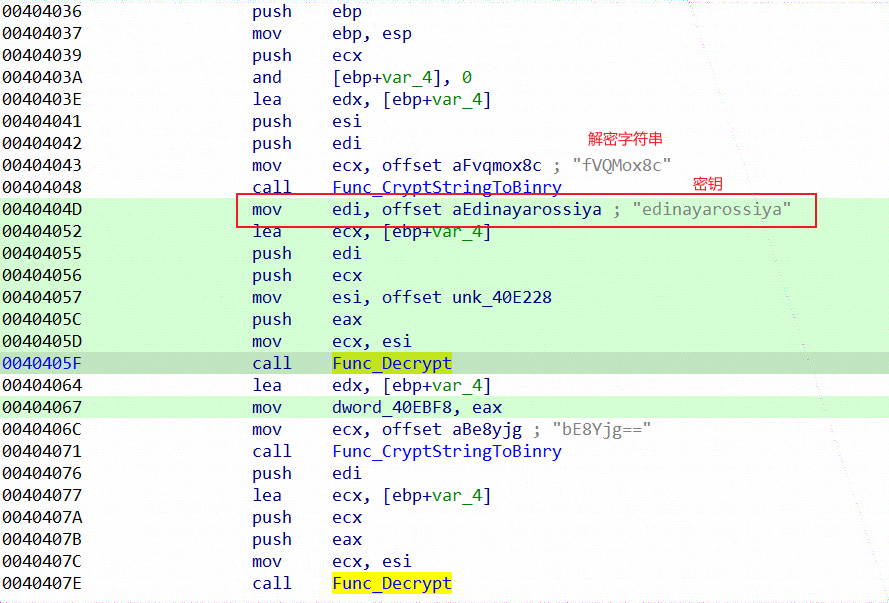Click push eax at address 0040405C
The width and height of the screenshot is (889, 603).
click(x=307, y=320)
